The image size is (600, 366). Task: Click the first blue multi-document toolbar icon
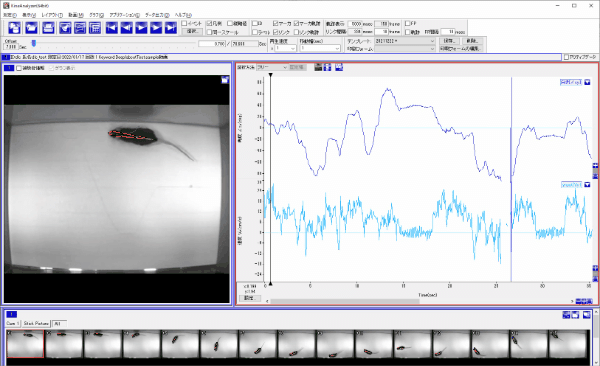tap(15, 28)
